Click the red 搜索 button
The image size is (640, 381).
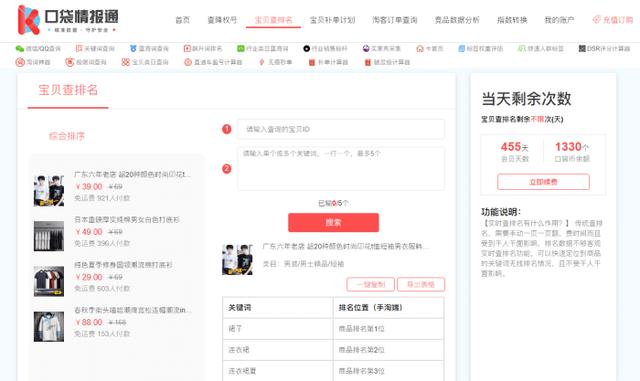(333, 223)
